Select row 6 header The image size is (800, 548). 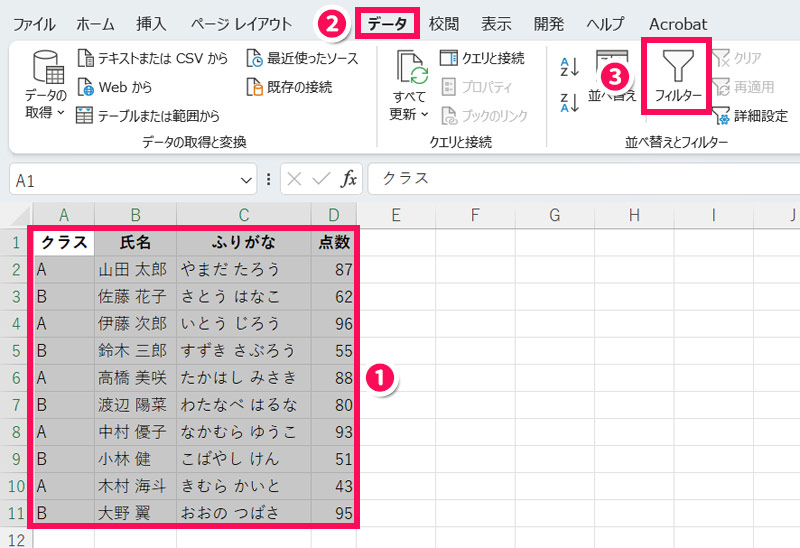[x=16, y=378]
